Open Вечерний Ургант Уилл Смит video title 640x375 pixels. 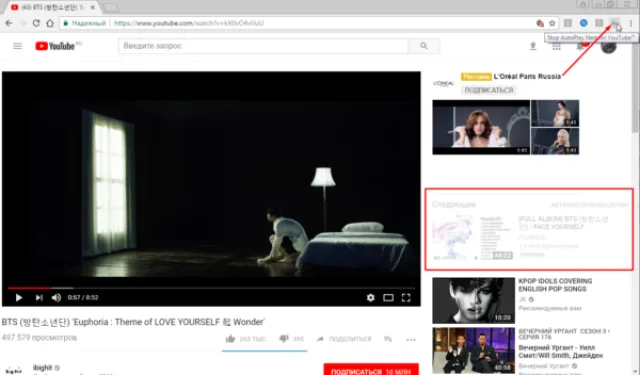coord(560,351)
